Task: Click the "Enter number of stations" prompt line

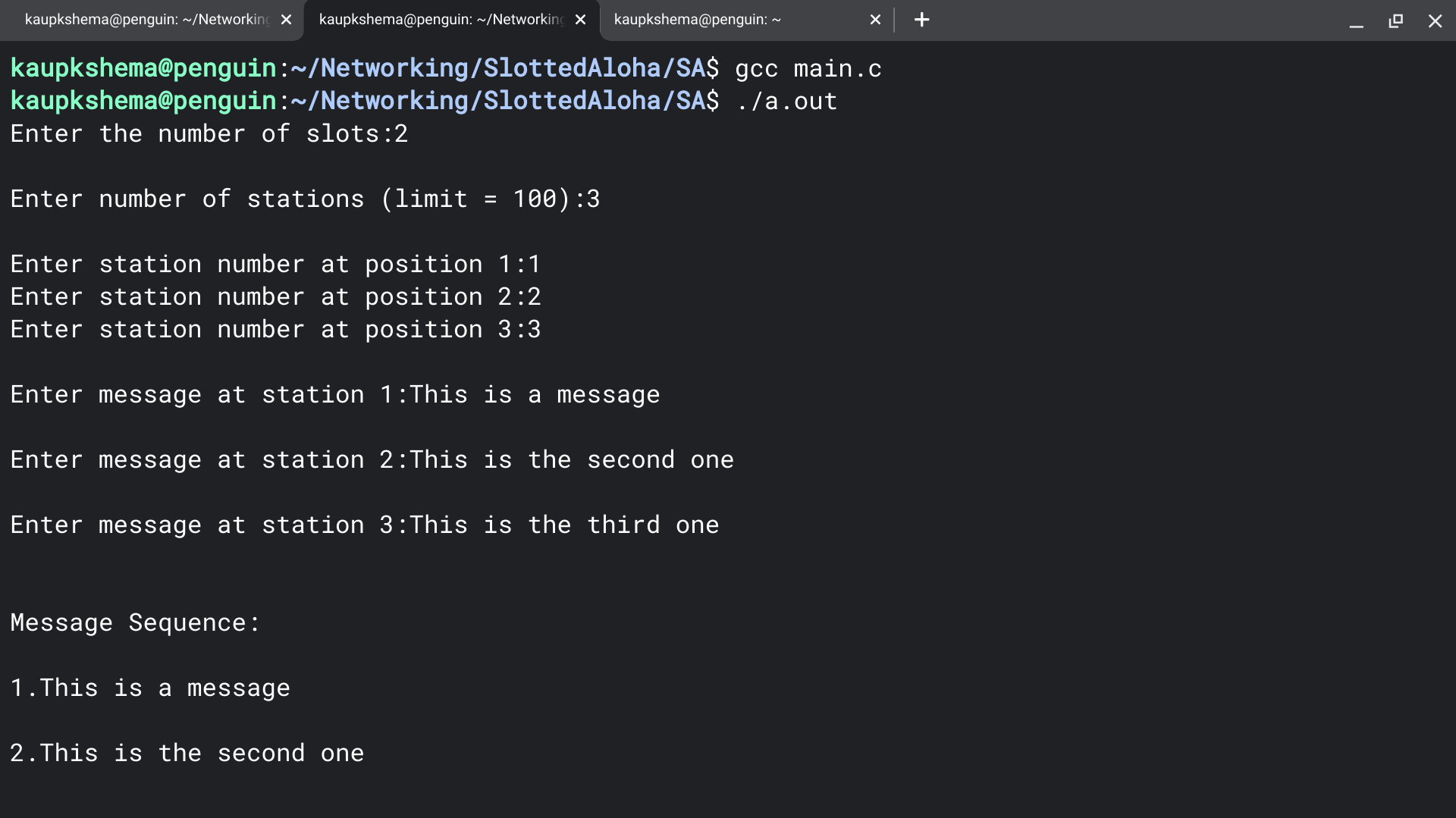Action: click(305, 199)
